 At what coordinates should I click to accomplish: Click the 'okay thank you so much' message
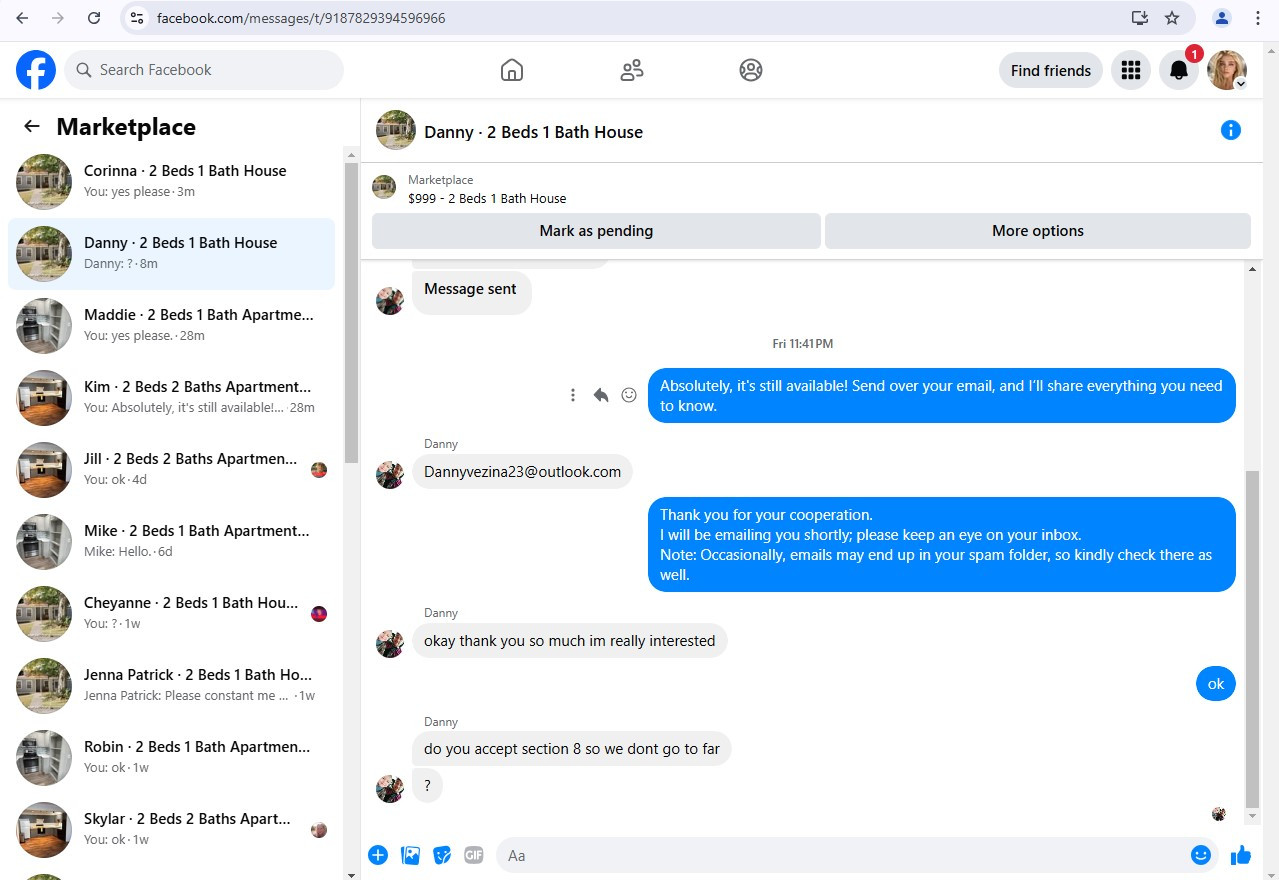[569, 641]
